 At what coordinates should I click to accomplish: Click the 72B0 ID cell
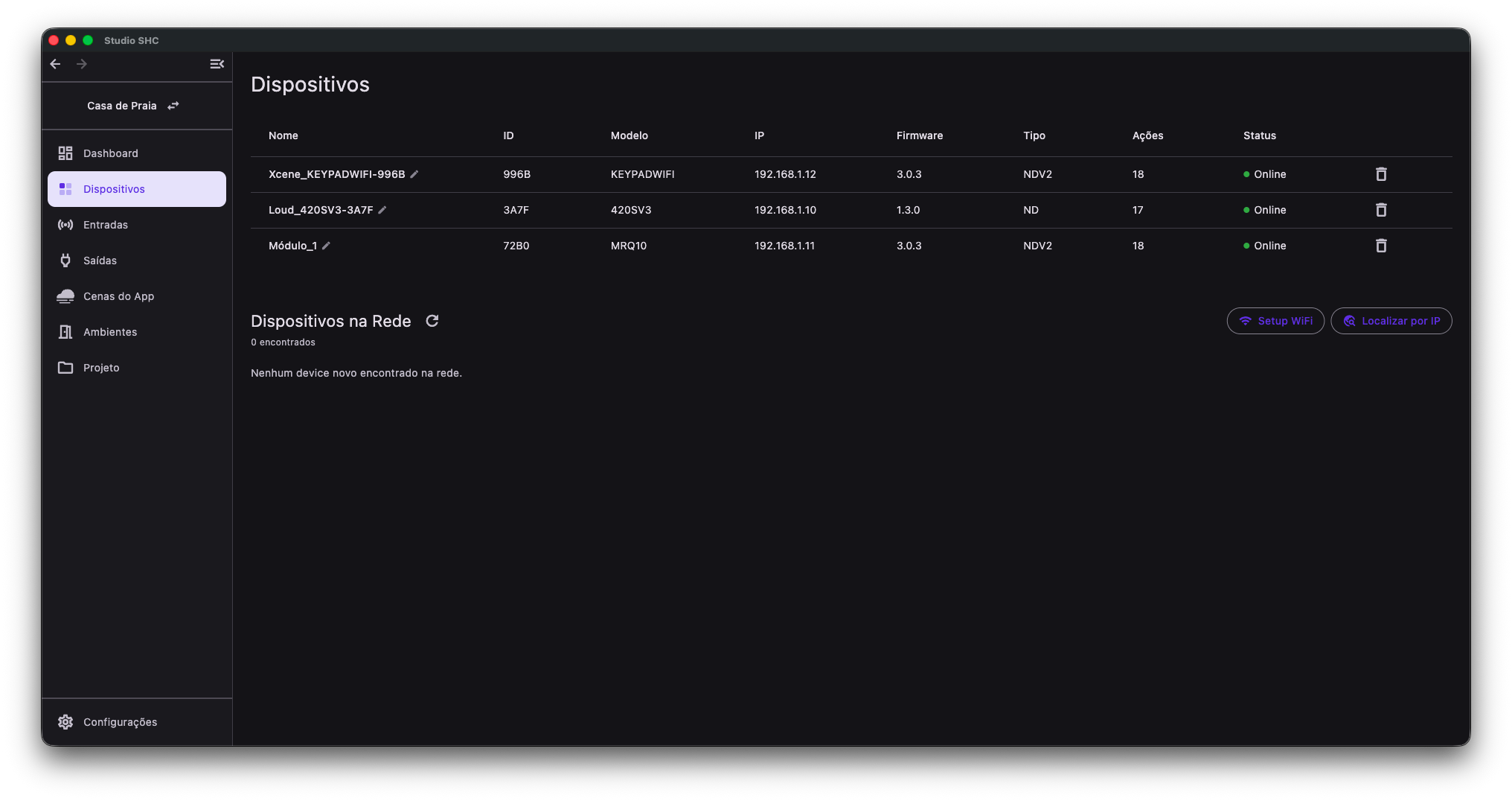point(516,246)
